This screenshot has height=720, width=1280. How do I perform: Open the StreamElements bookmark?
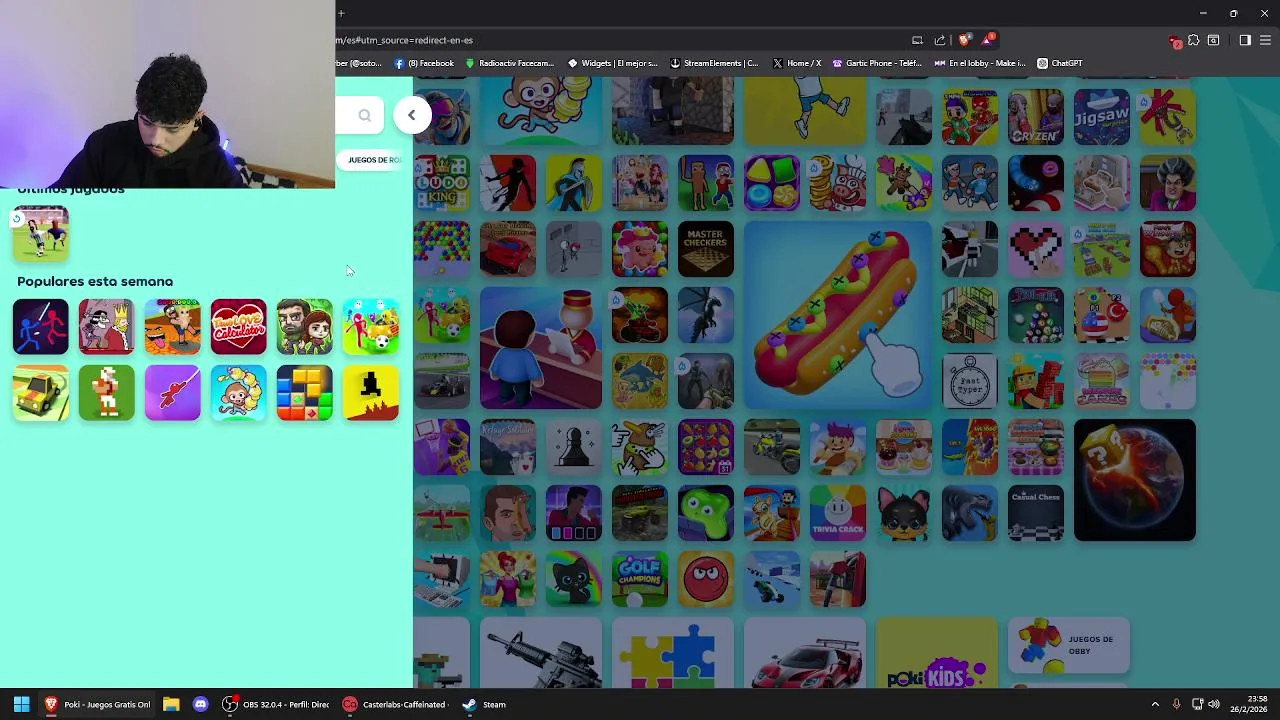tap(714, 63)
